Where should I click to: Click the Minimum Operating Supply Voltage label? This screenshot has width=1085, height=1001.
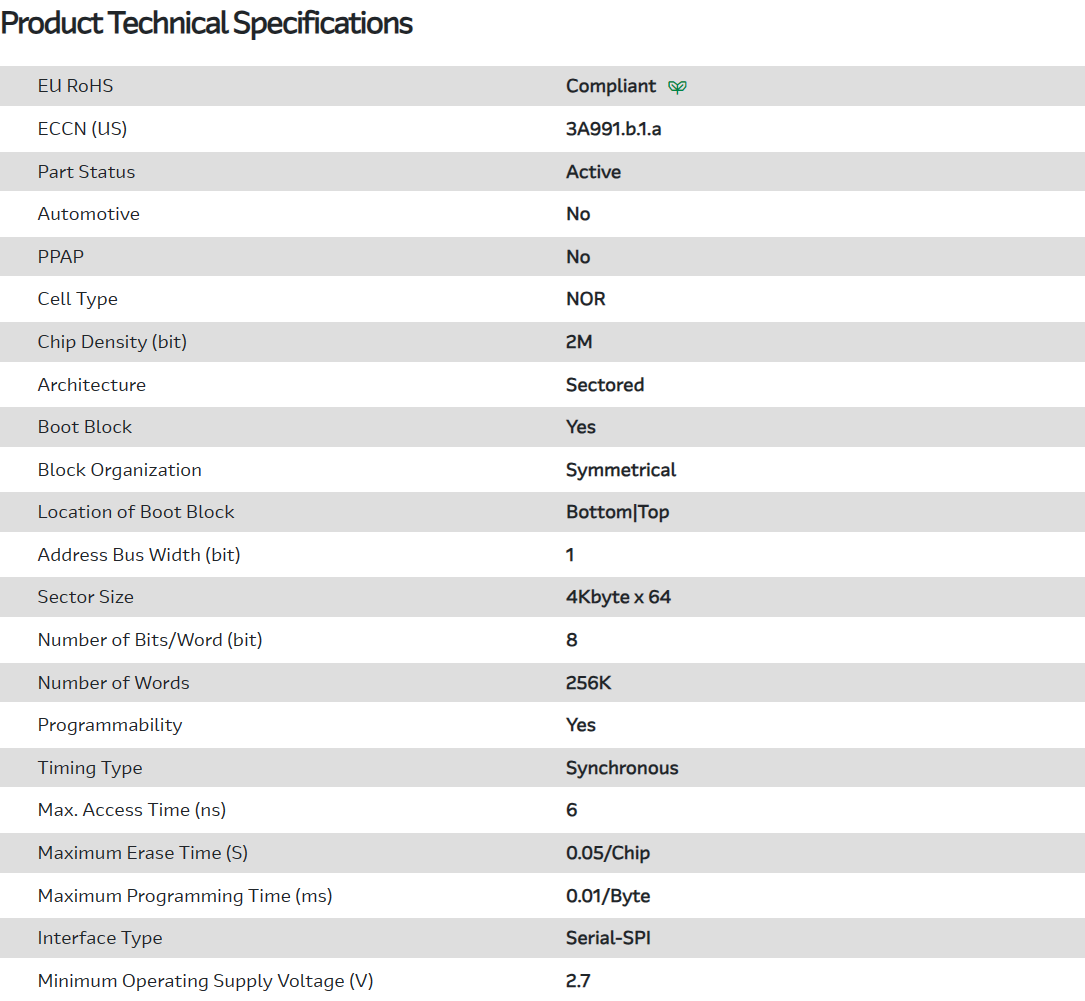[205, 981]
